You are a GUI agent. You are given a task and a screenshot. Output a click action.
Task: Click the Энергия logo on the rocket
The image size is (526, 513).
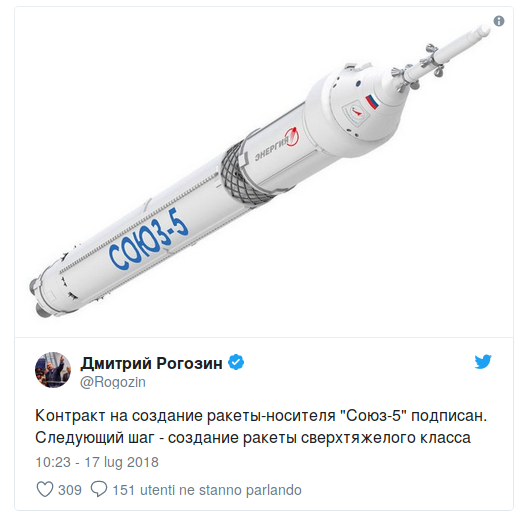point(278,144)
